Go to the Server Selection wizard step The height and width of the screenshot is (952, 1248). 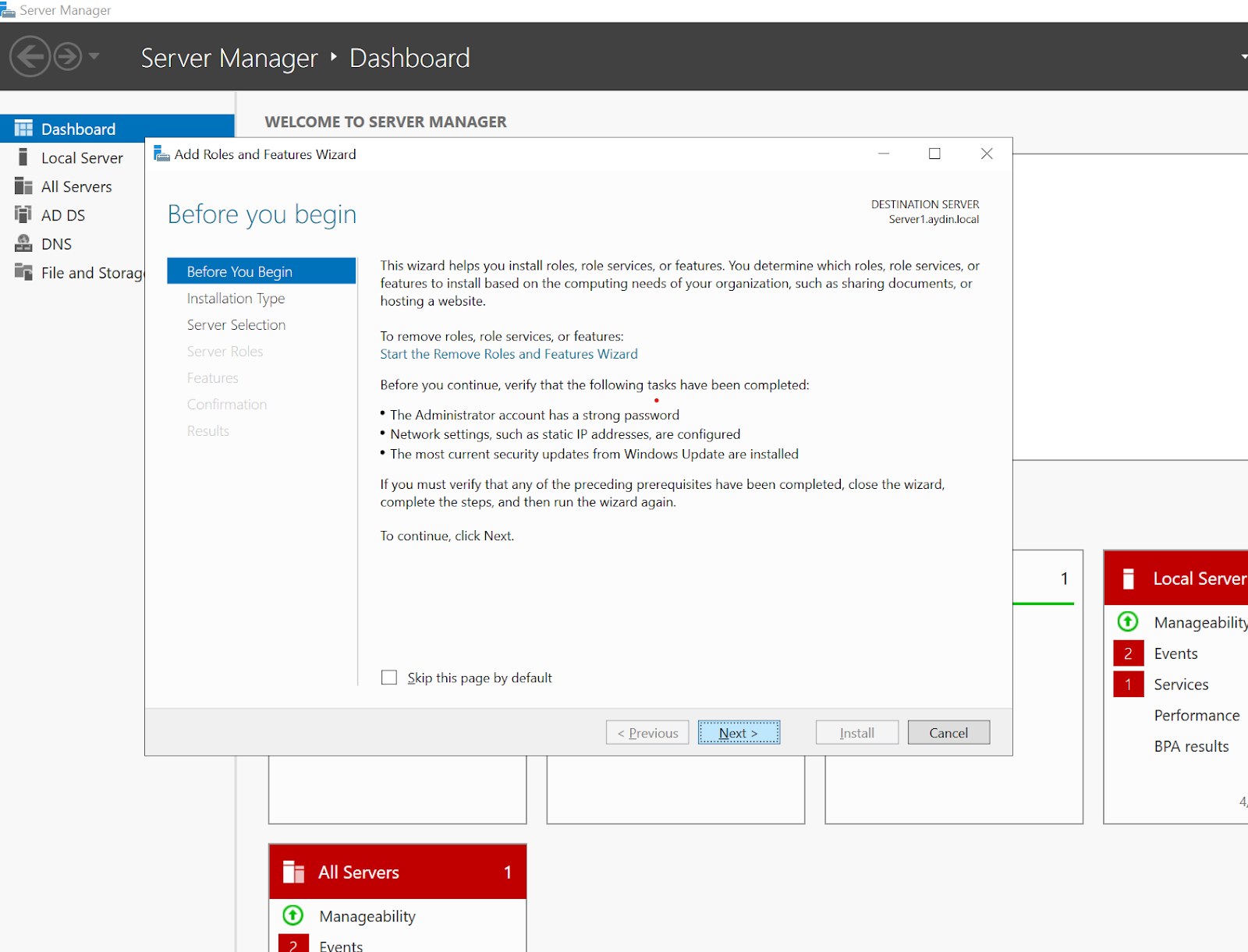pyautogui.click(x=236, y=324)
